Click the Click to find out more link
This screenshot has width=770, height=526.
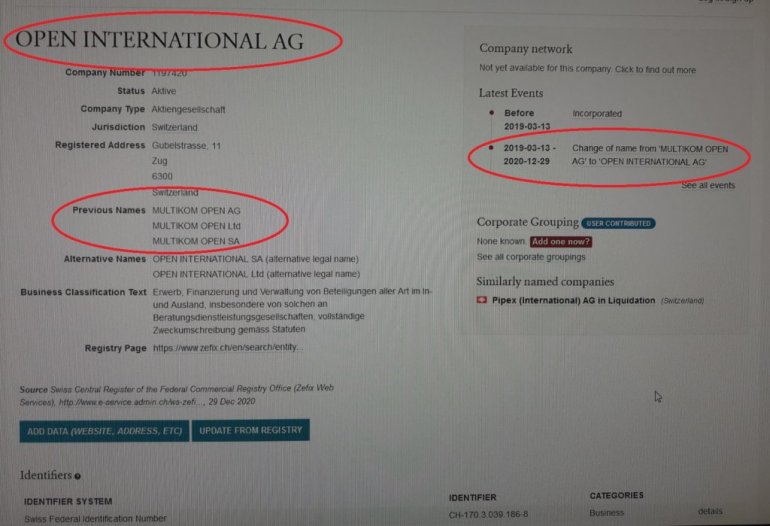click(x=656, y=70)
